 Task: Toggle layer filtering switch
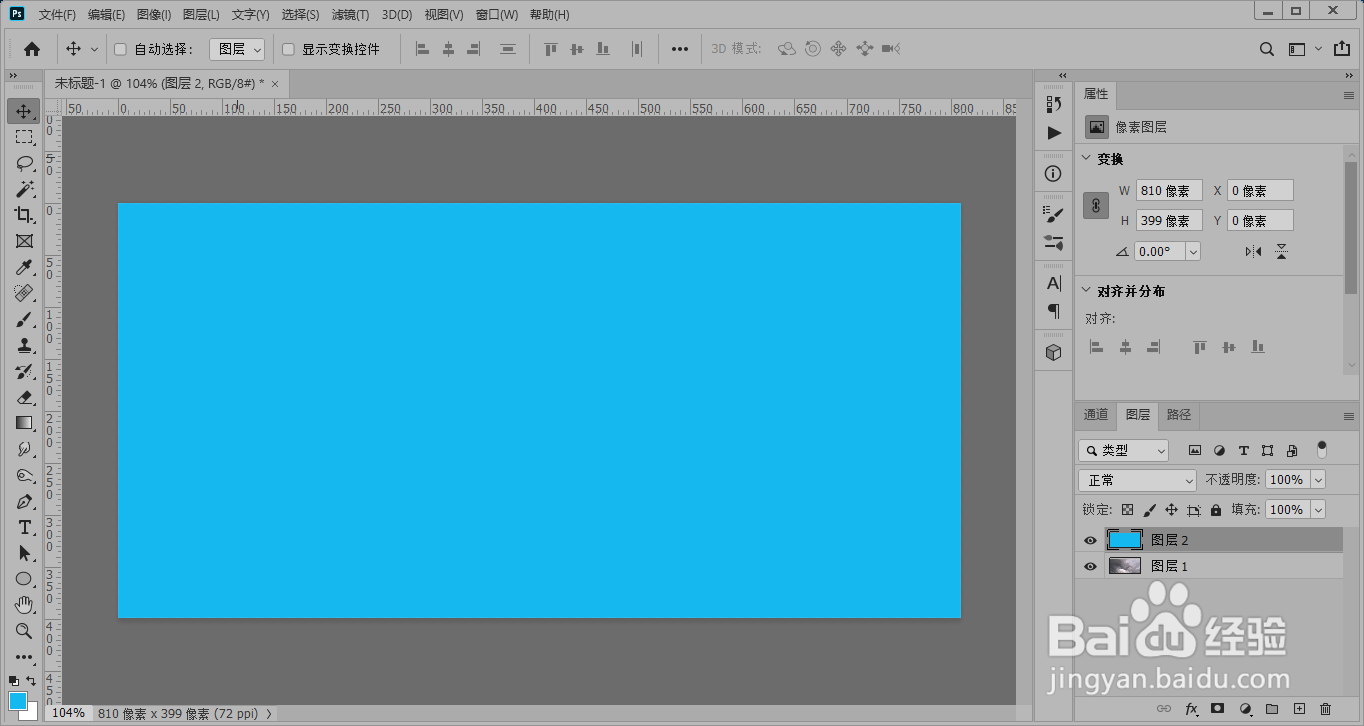pos(1322,448)
